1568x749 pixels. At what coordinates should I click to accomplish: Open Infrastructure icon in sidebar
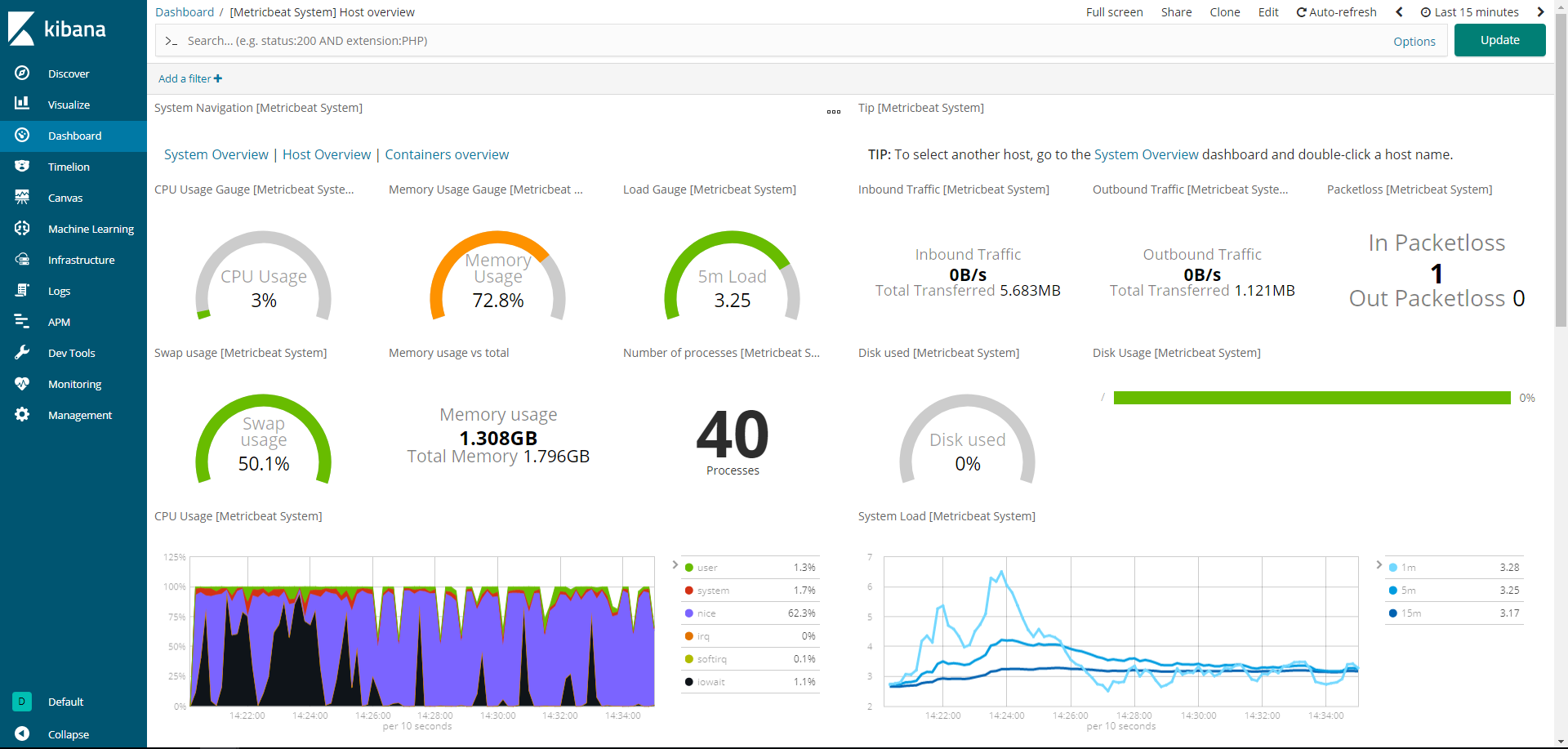pyautogui.click(x=22, y=259)
